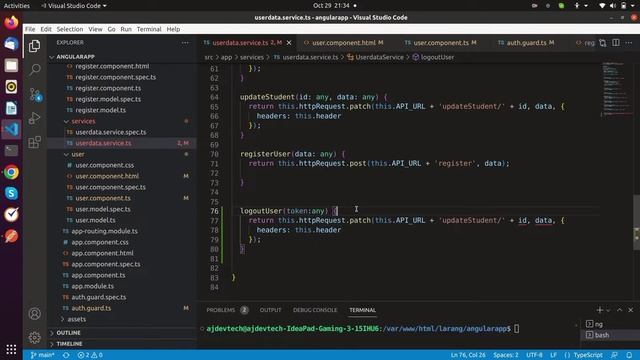This screenshot has height=360, width=640.
Task: Close the terminal panel
Action: (x=631, y=310)
